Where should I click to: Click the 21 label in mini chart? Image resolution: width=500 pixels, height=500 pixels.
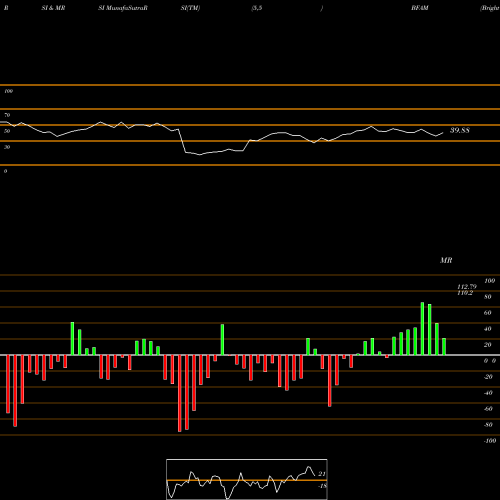(322, 474)
